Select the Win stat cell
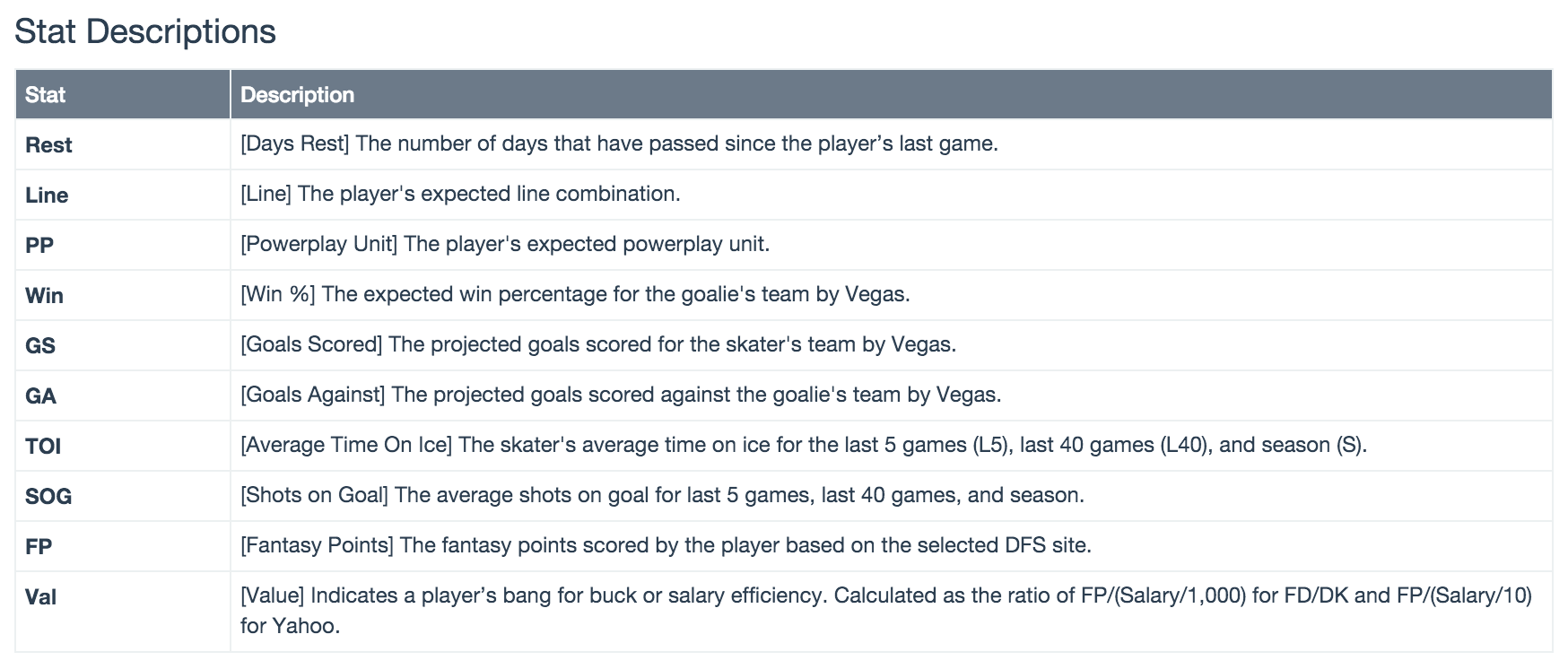This screenshot has width=1568, height=669. 44,296
